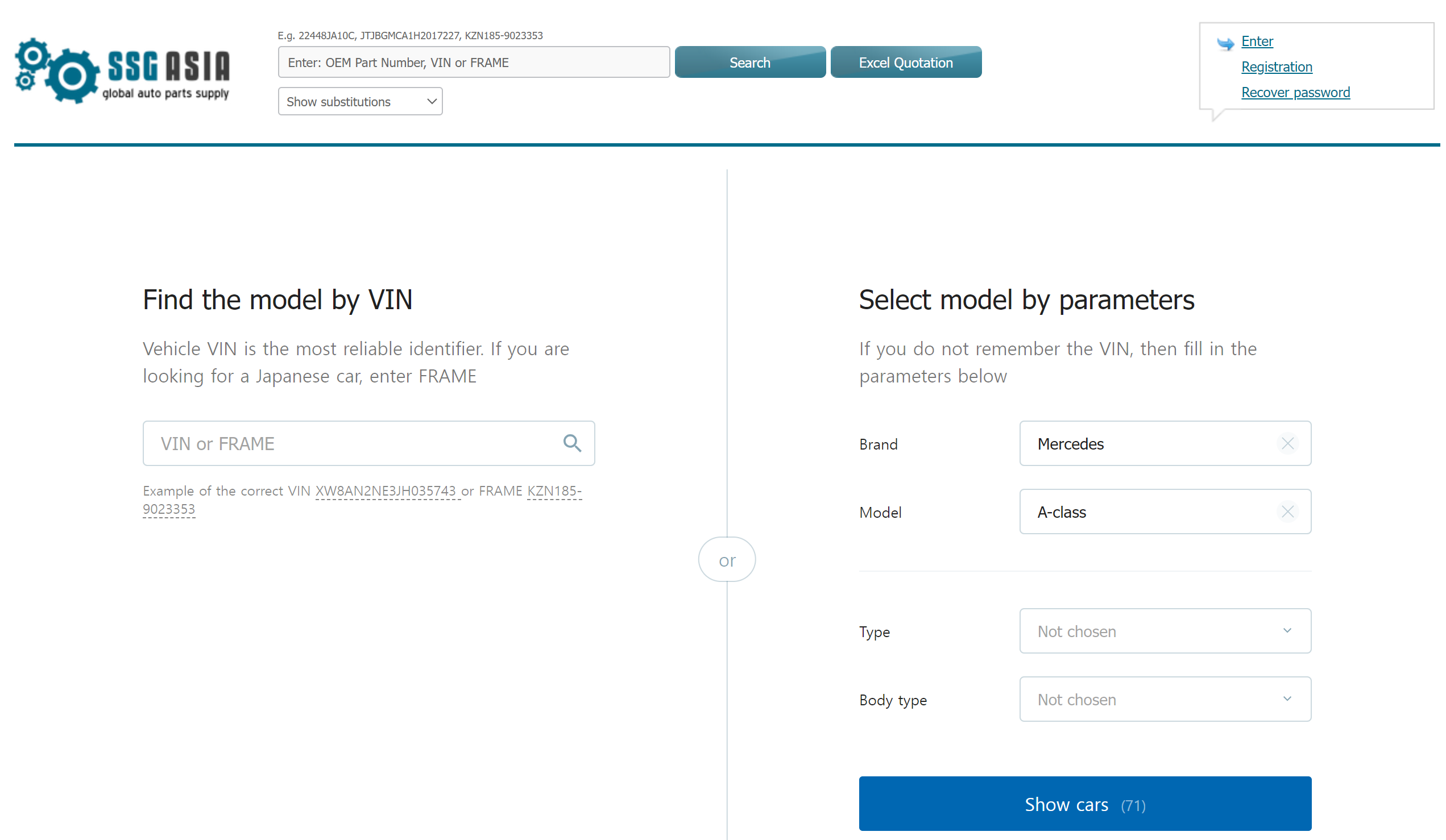Clear the A-class model selection
Screen dimensions: 1446x840
coord(1287,512)
